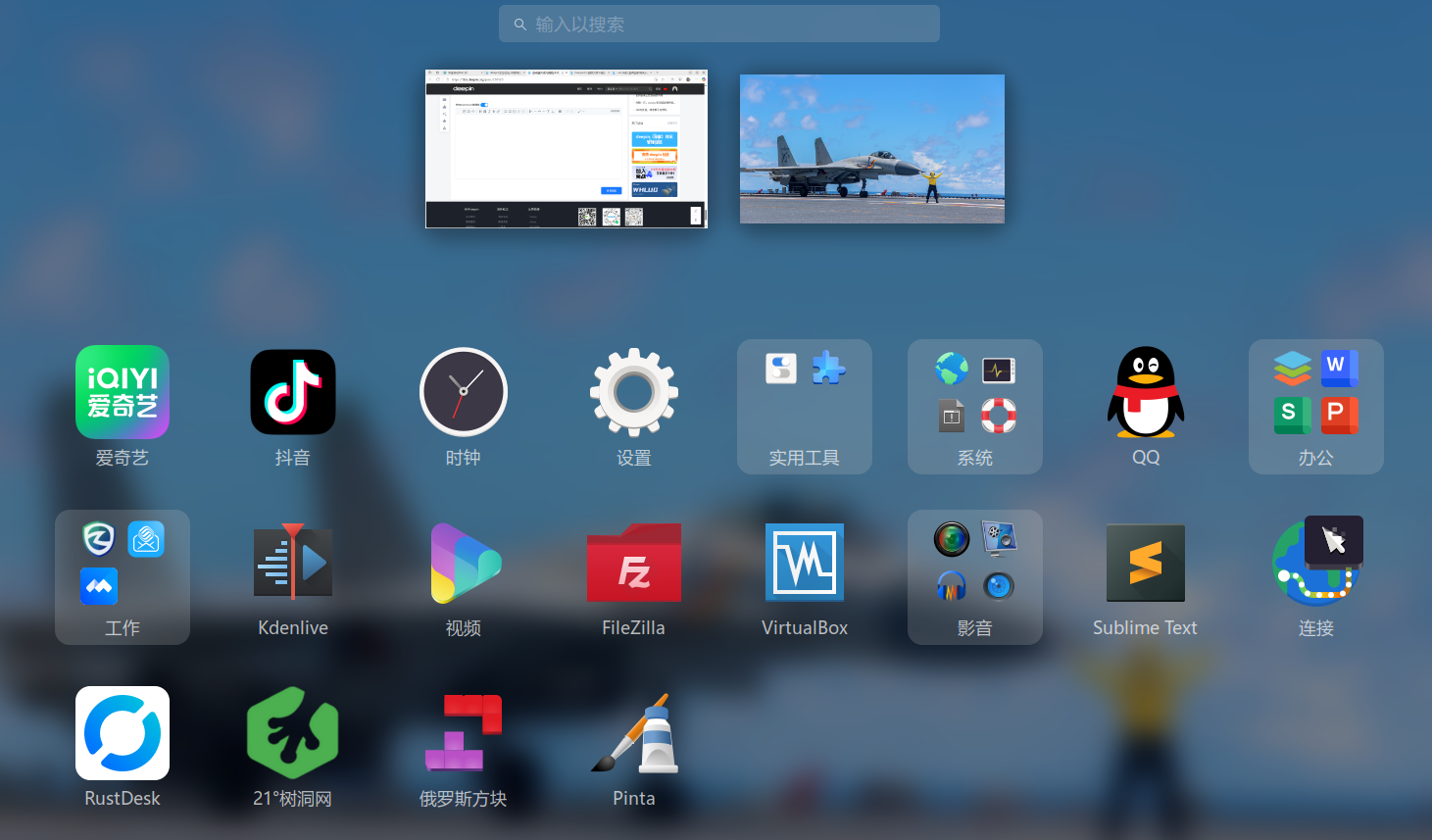This screenshot has width=1432, height=840.
Task: Expand the 系统 folder group
Action: (975, 407)
